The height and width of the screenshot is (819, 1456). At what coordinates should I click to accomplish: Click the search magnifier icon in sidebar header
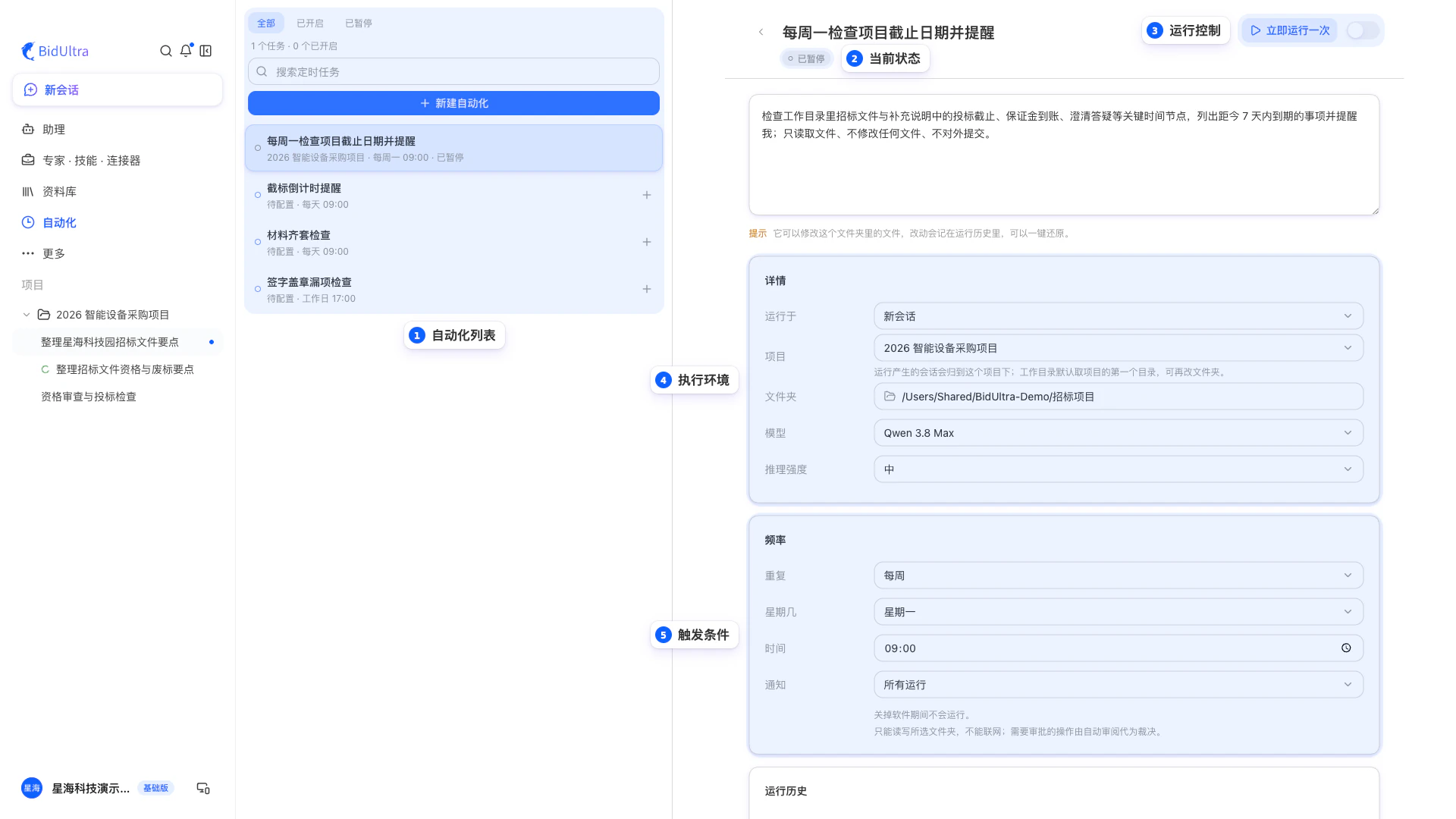pyautogui.click(x=166, y=51)
